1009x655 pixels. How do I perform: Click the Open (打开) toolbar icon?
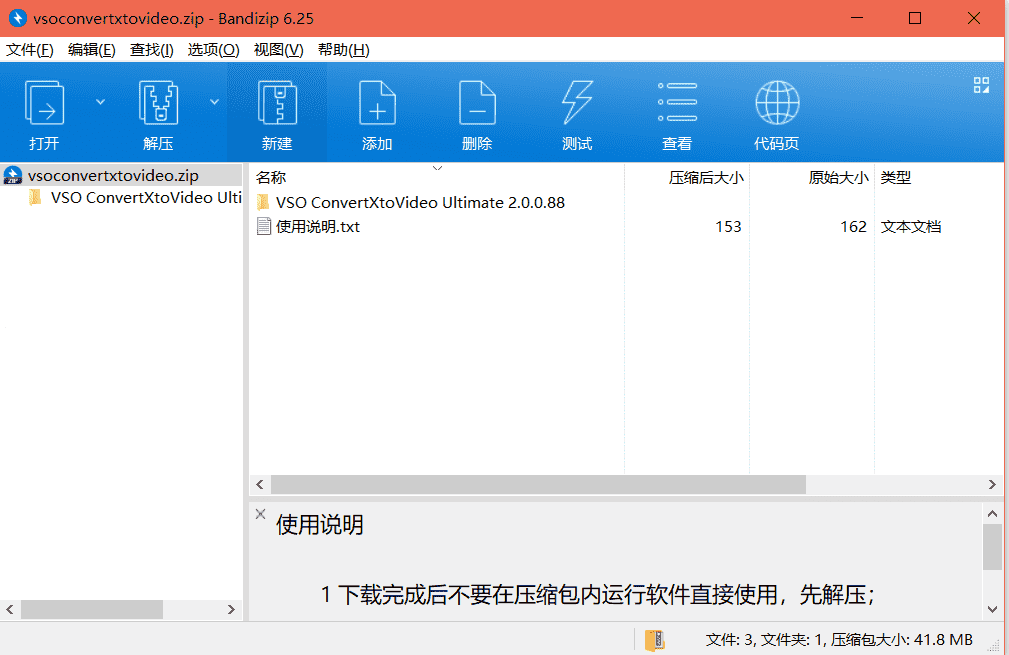[x=44, y=103]
